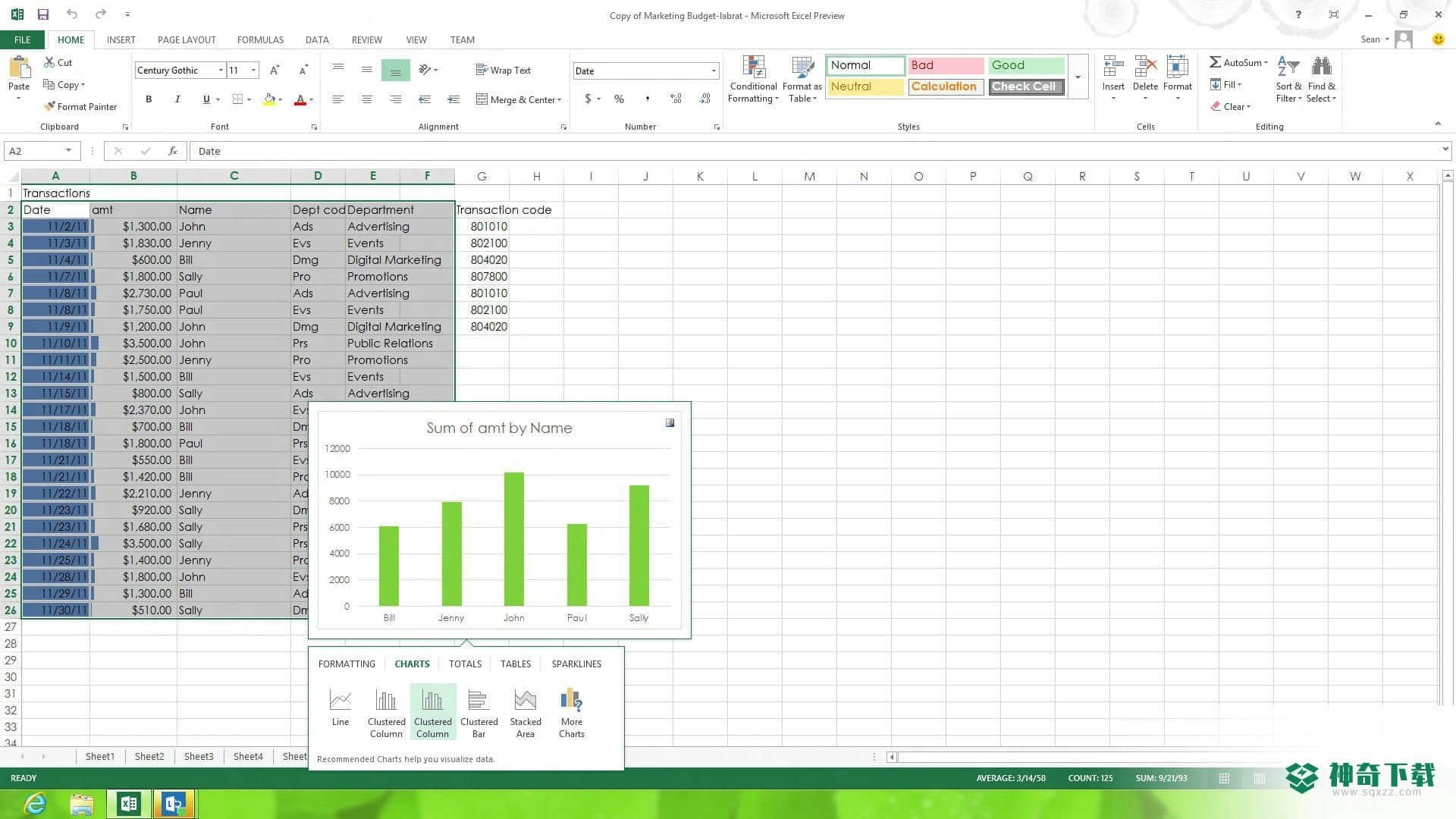Collapse the ribbon with the chevron

tap(1438, 124)
